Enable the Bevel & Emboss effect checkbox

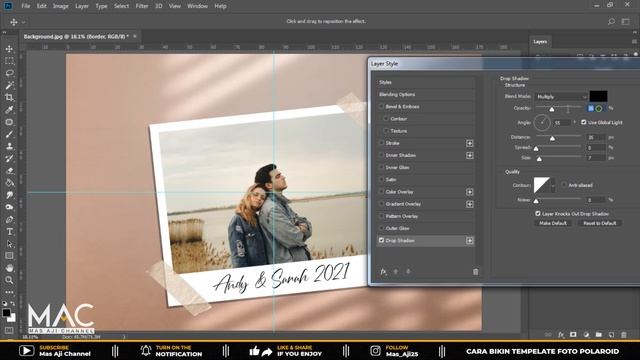click(x=381, y=107)
